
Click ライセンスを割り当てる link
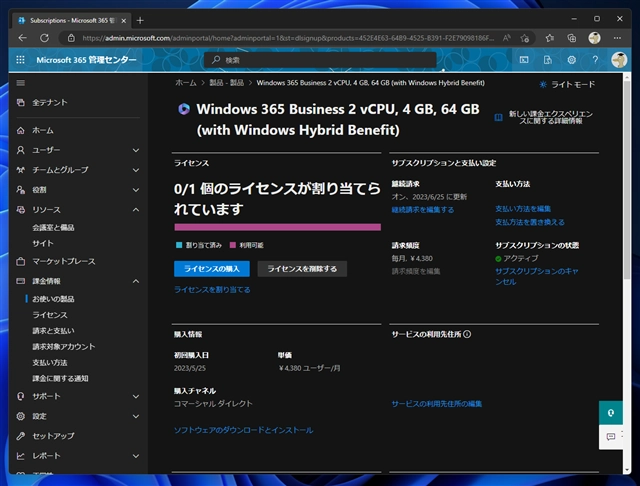[x=212, y=290]
